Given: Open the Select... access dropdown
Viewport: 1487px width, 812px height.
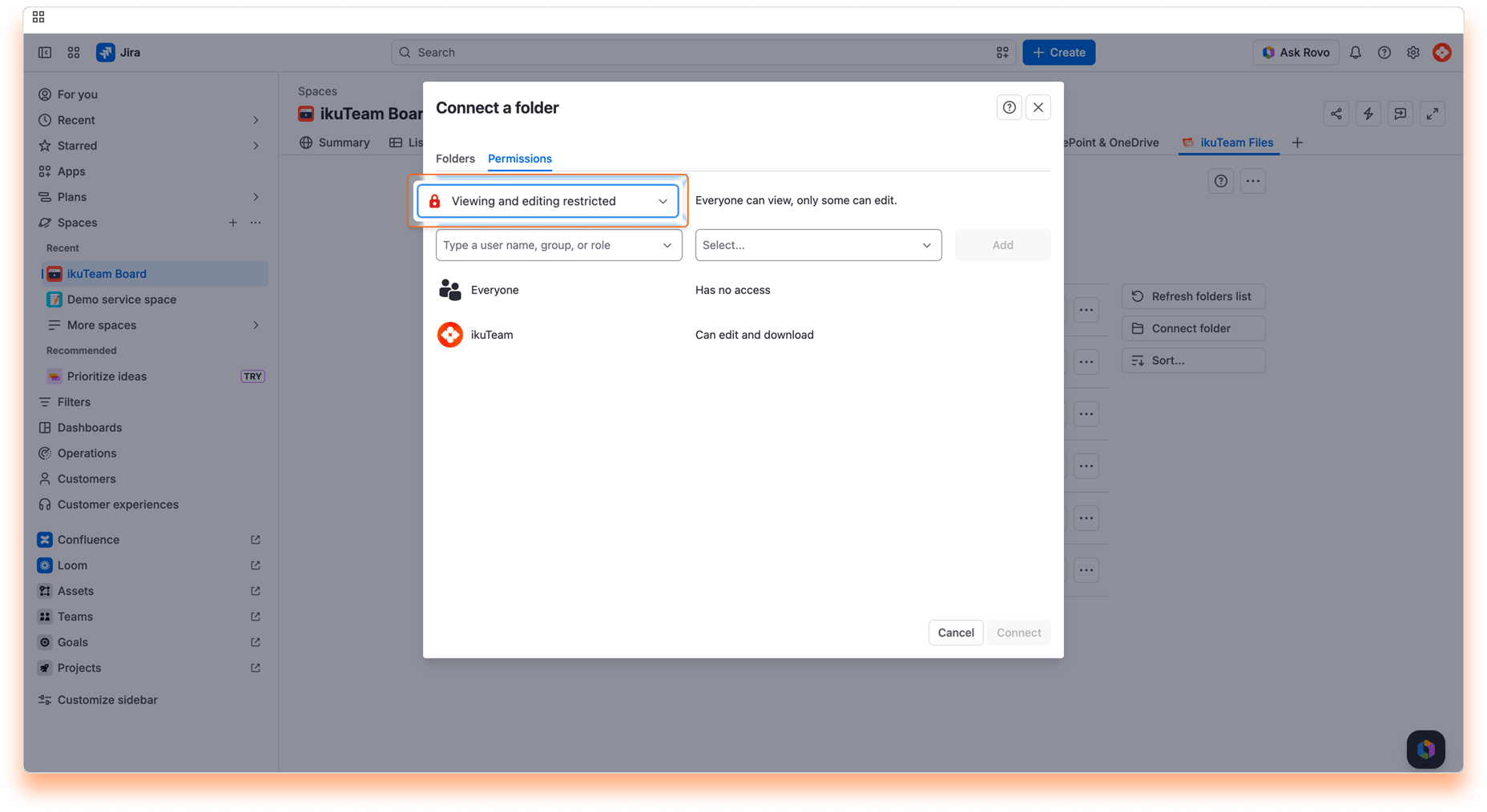Looking at the screenshot, I should (818, 245).
